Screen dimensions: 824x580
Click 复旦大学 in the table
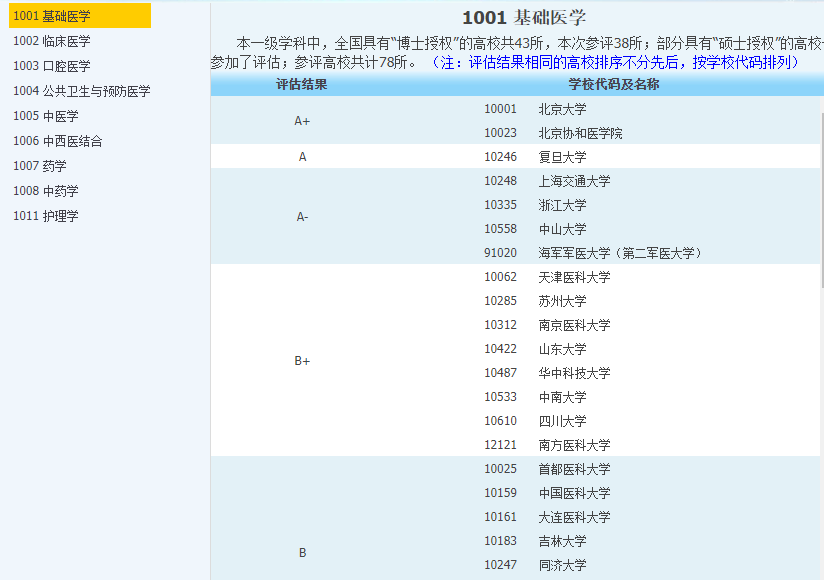(562, 157)
